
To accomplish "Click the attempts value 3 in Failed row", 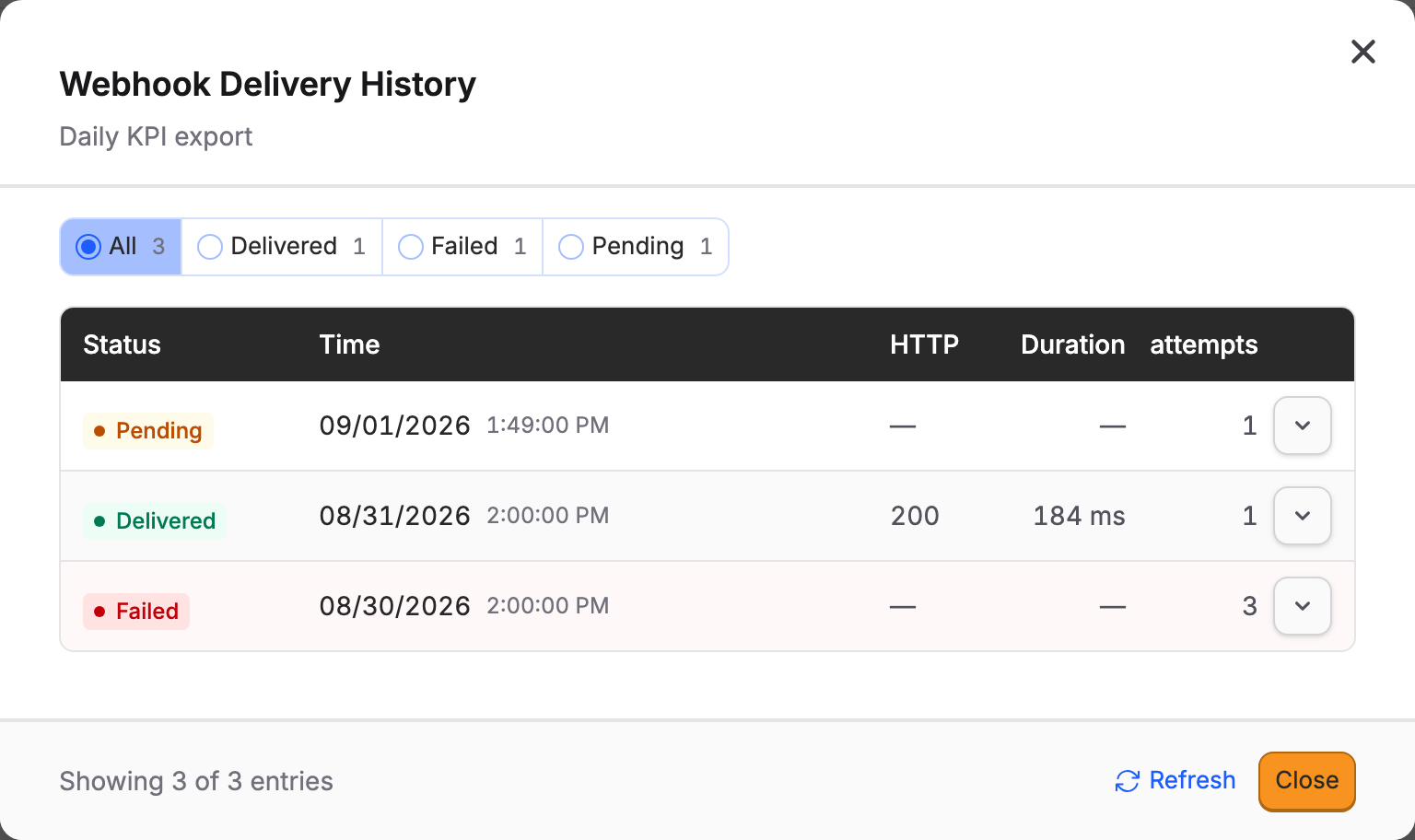I will 1250,606.
